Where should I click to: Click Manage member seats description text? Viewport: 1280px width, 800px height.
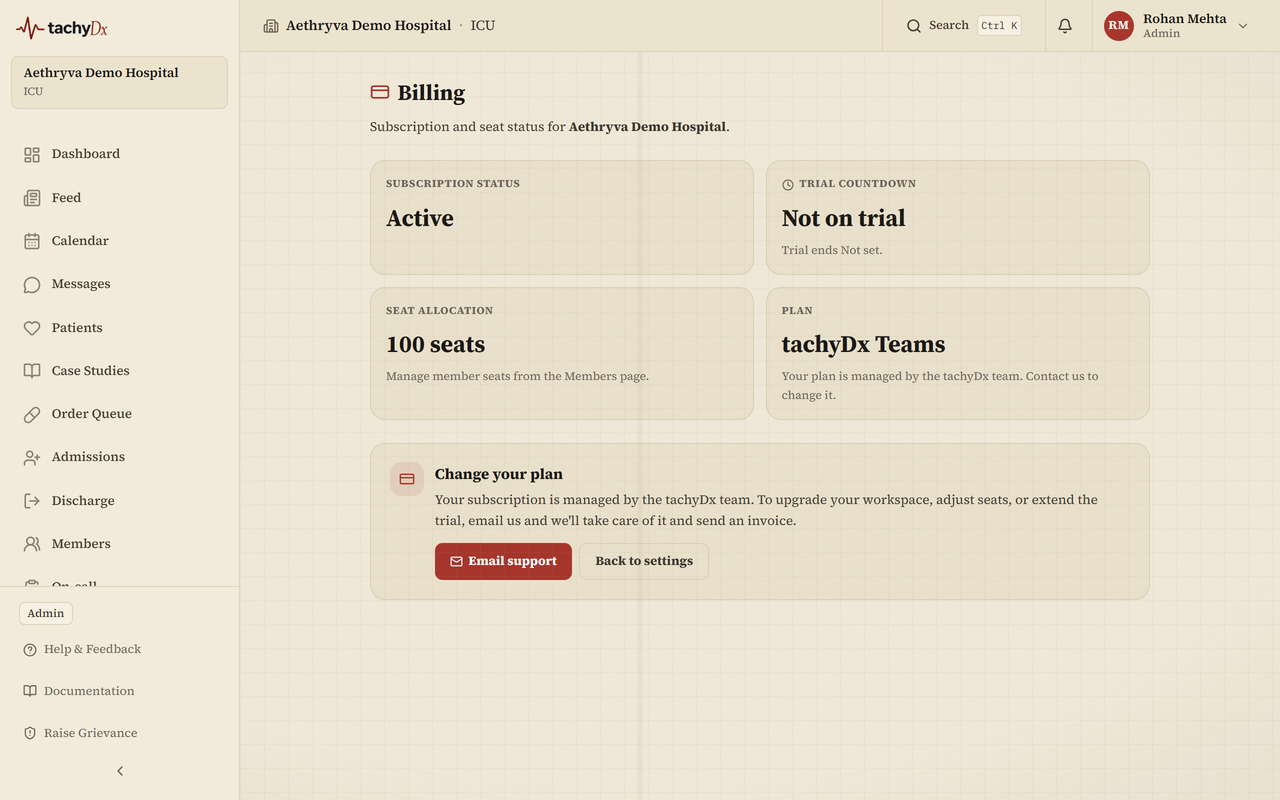pyautogui.click(x=517, y=376)
